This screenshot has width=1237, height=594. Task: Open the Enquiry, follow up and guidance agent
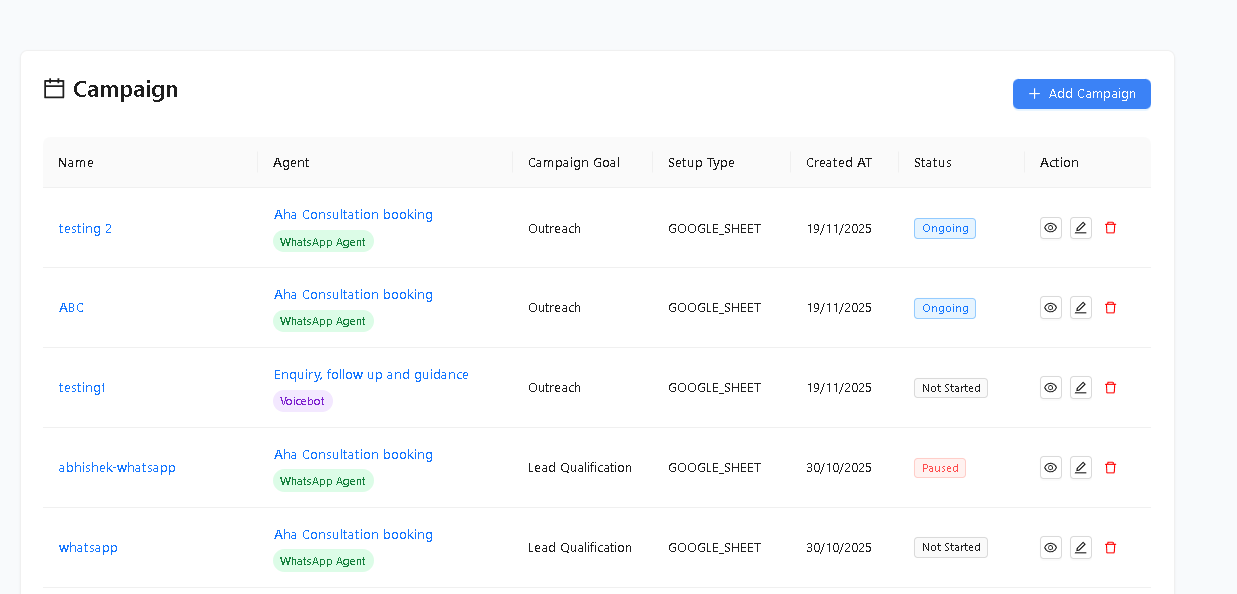tap(371, 375)
